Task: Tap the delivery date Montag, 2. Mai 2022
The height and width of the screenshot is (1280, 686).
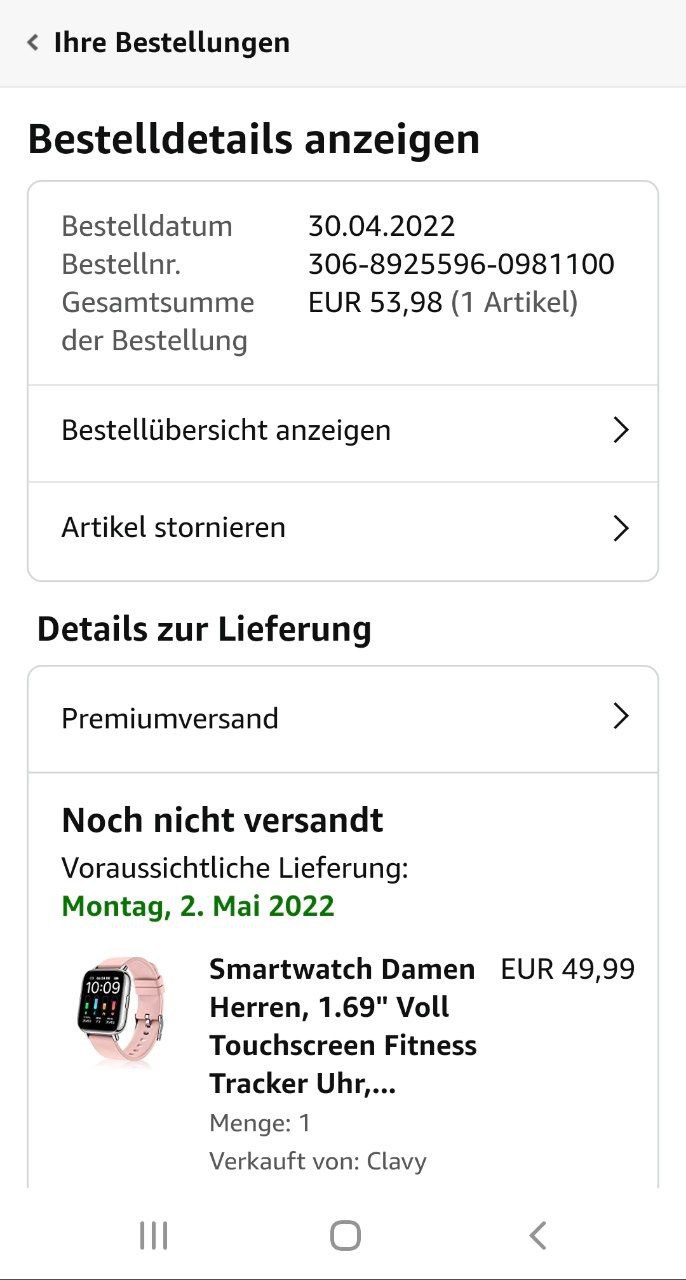Action: 198,907
